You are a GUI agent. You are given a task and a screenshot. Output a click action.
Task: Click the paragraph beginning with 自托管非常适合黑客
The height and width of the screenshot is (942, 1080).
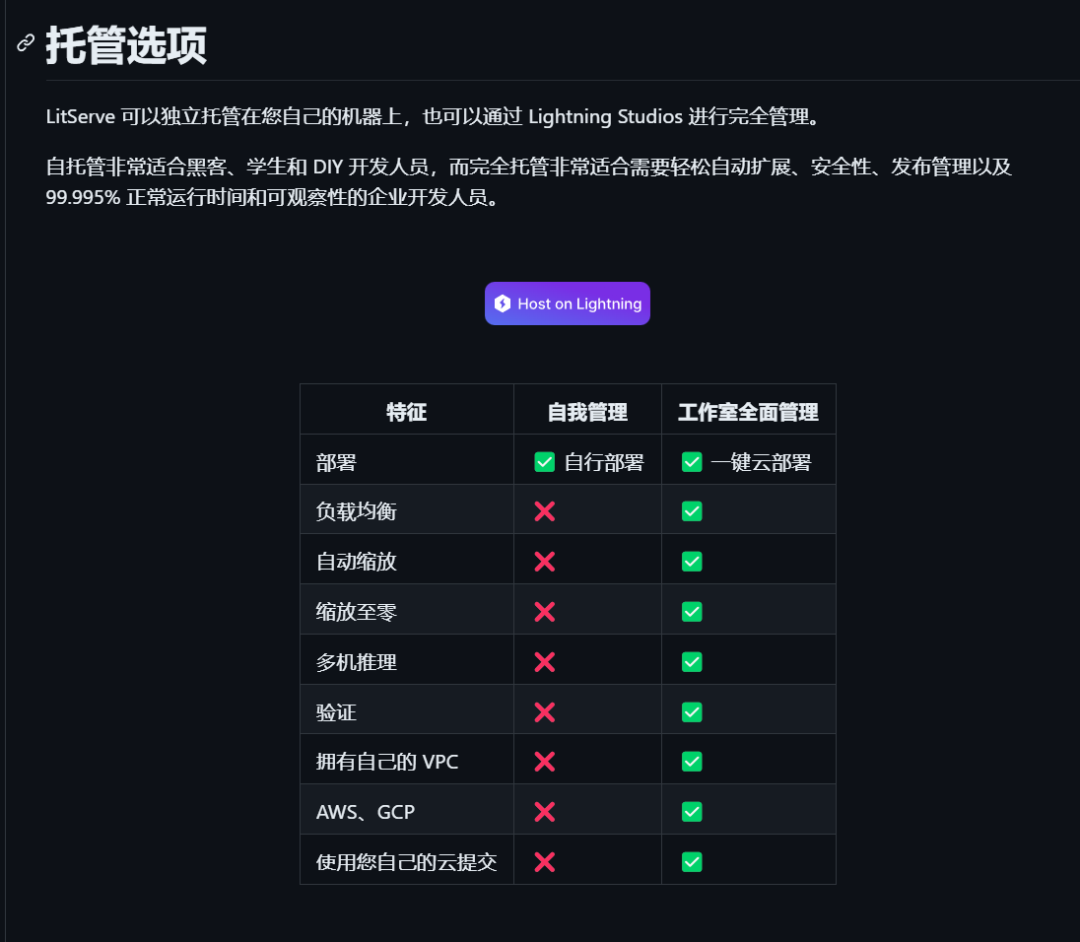pos(528,182)
